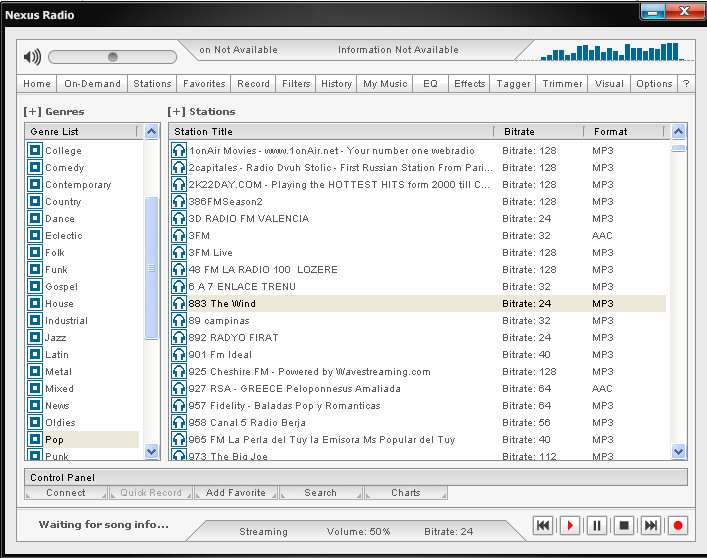Sort by the Station Title column header
This screenshot has height=558, width=707.
point(332,132)
